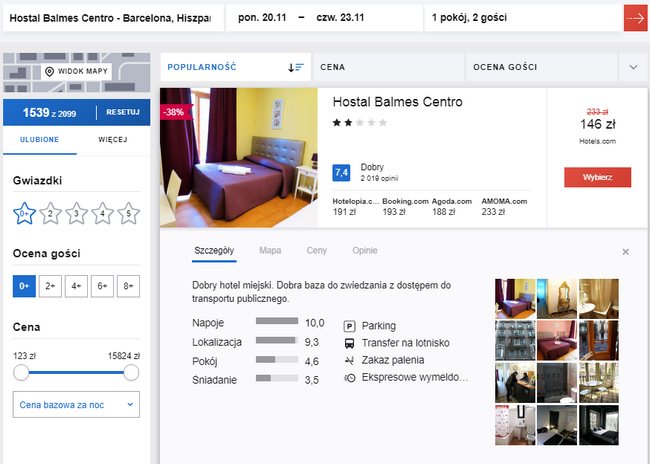Click the popularity sort order icon
650x464 pixels.
coord(295,67)
